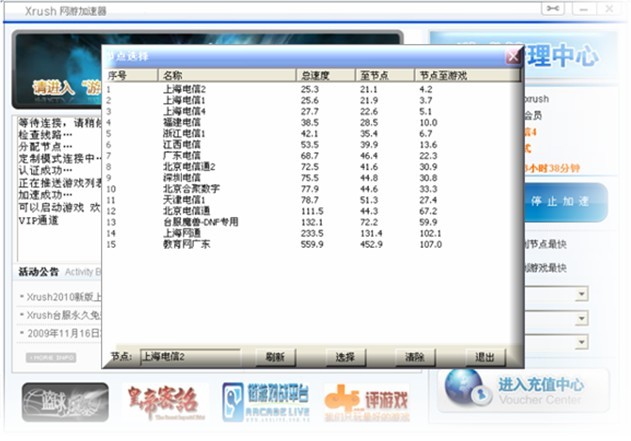Click the 25.3 total speed value
Screen dimensions: 631x441
309,89
